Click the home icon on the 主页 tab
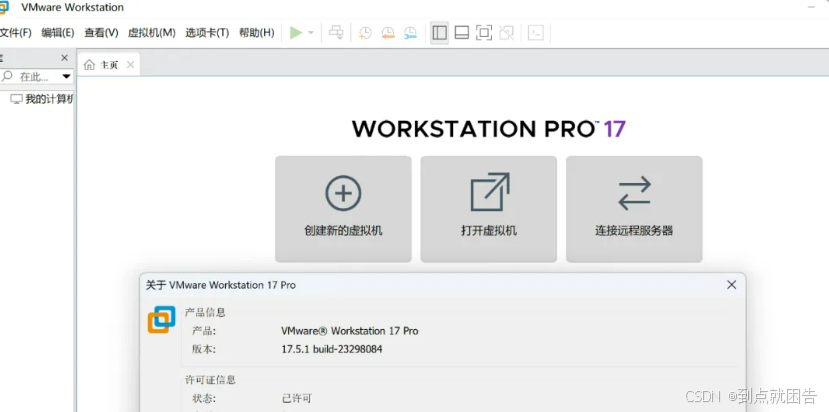 [89, 65]
